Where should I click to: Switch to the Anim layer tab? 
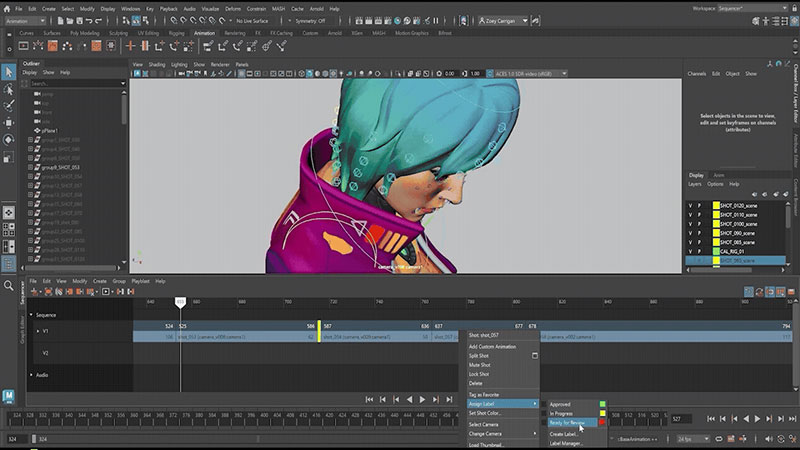point(718,175)
